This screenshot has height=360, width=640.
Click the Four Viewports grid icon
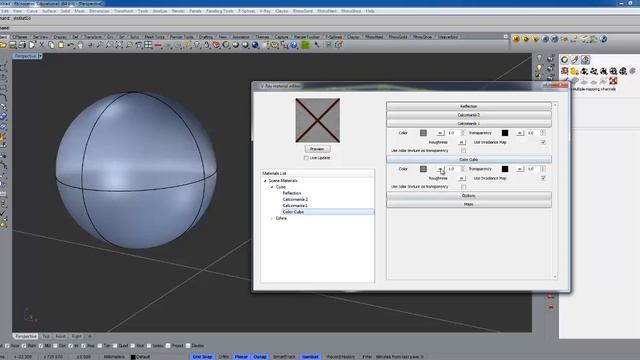pos(148,45)
